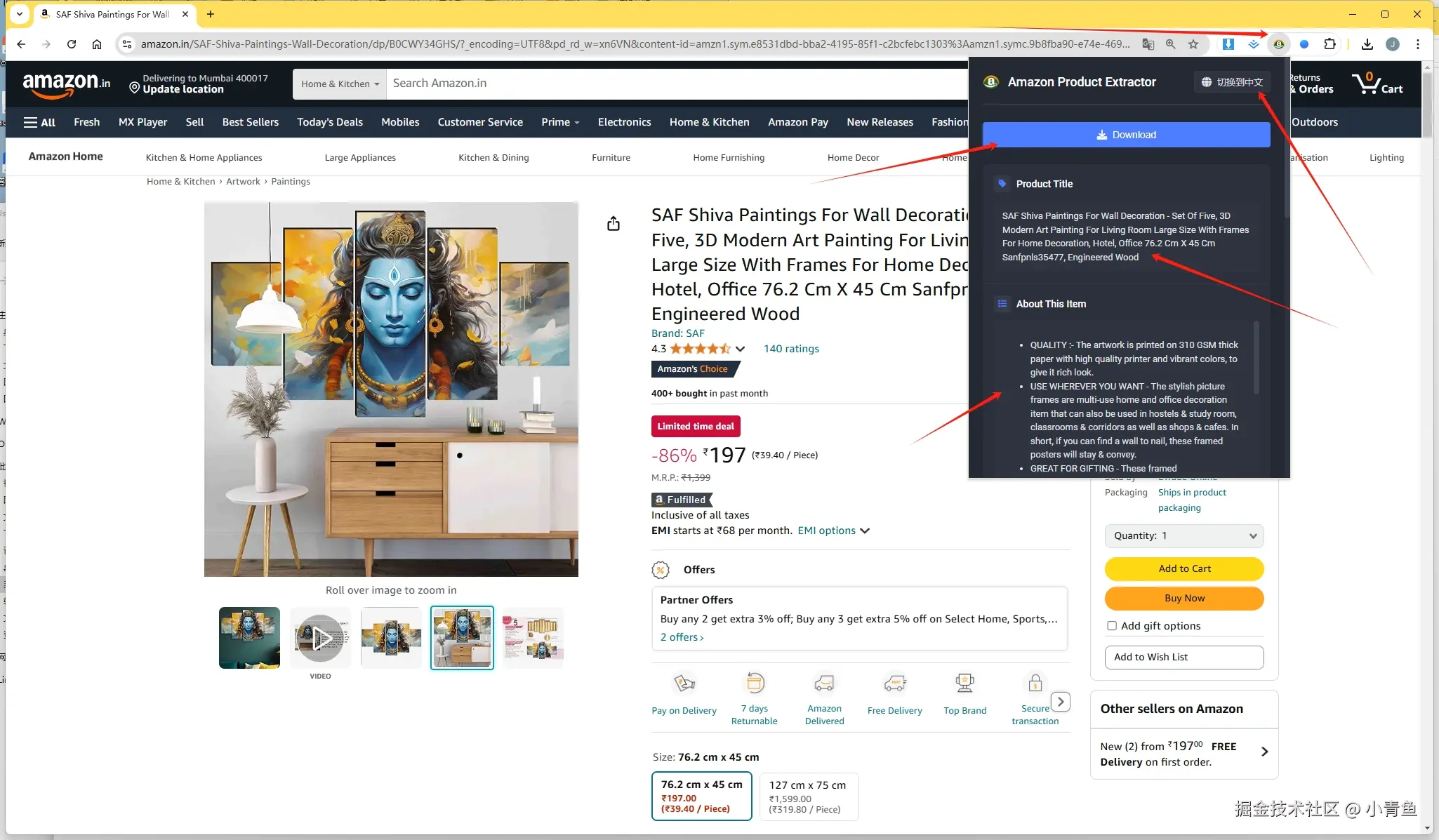Select the 76.2 cm x 45 cm size option
This screenshot has height=840, width=1439.
701,796
